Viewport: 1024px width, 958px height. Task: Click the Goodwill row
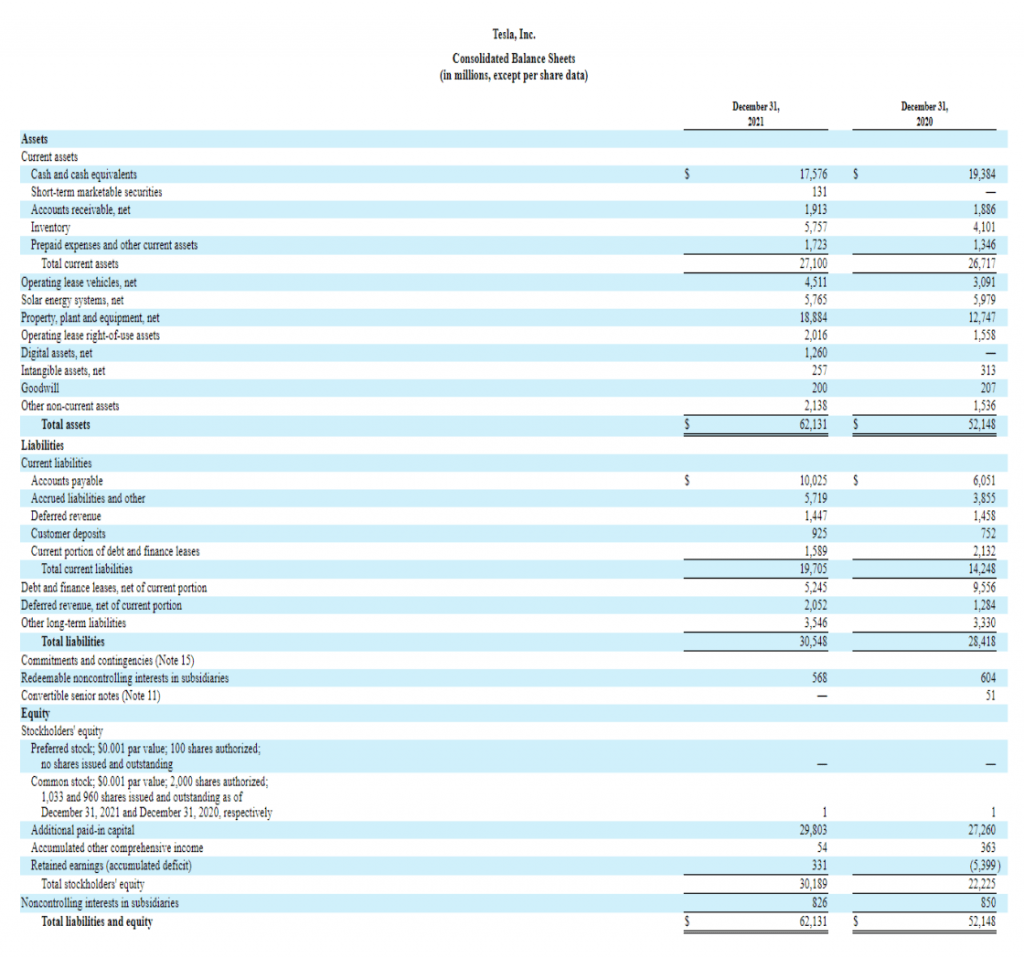point(41,388)
